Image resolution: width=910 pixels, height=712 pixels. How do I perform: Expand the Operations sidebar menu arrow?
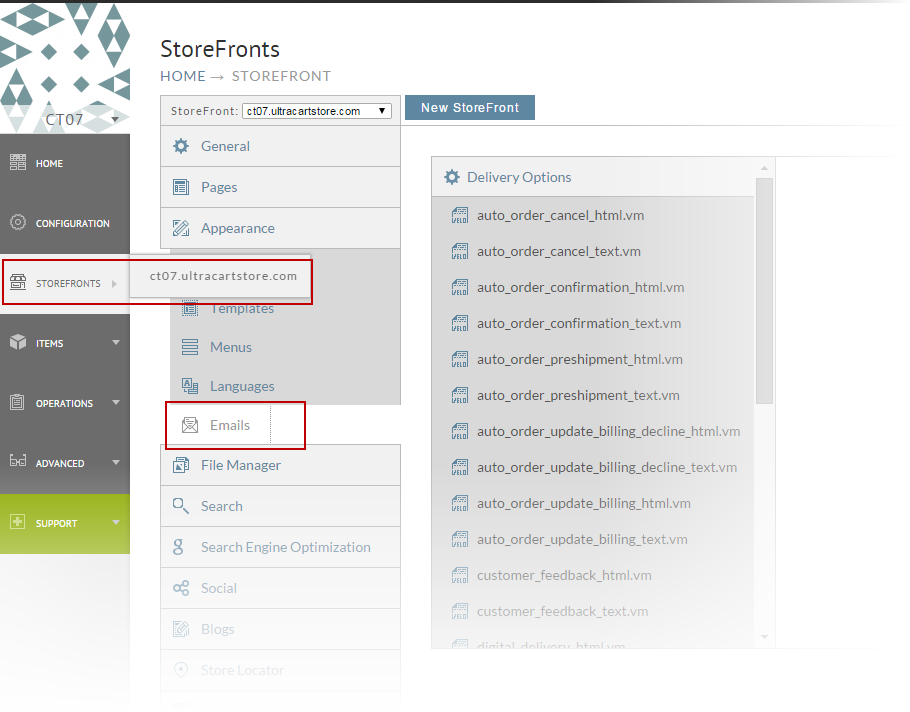point(115,402)
